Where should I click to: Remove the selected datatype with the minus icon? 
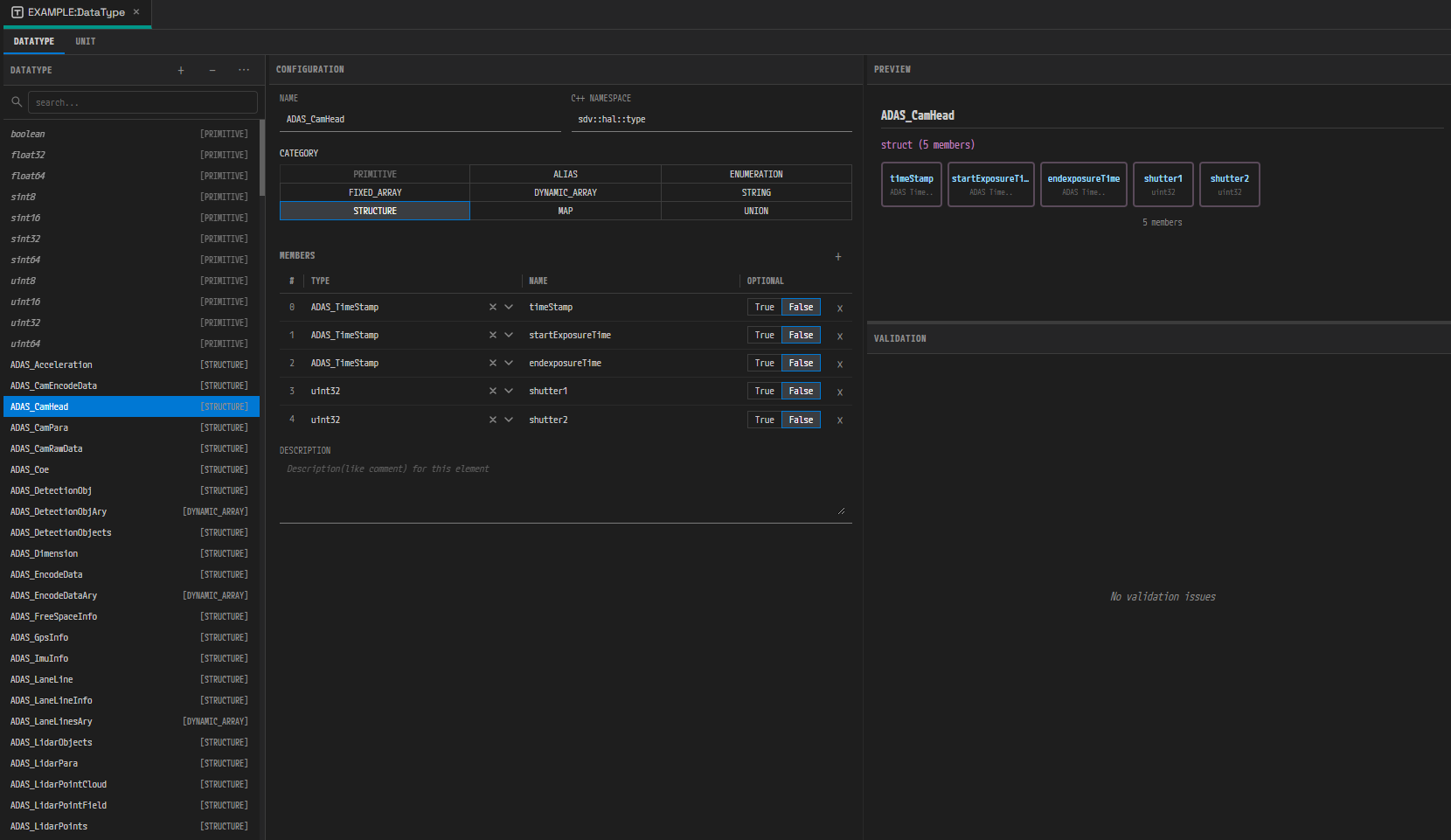212,70
